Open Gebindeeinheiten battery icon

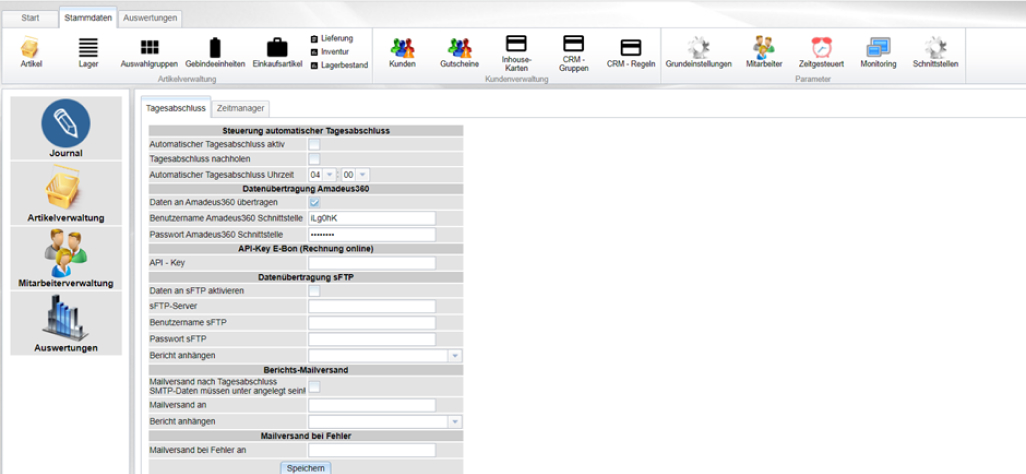click(215, 48)
